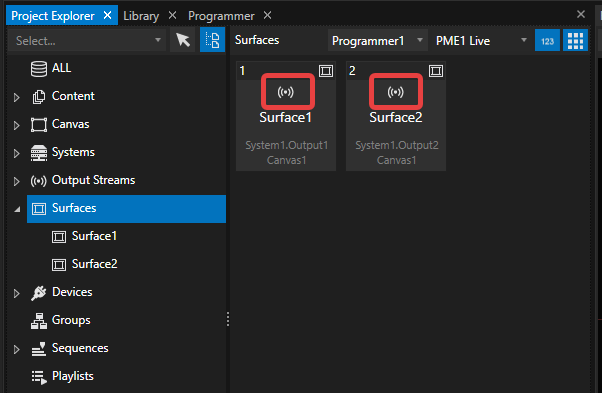Expand the Content tree node

tap(17, 97)
